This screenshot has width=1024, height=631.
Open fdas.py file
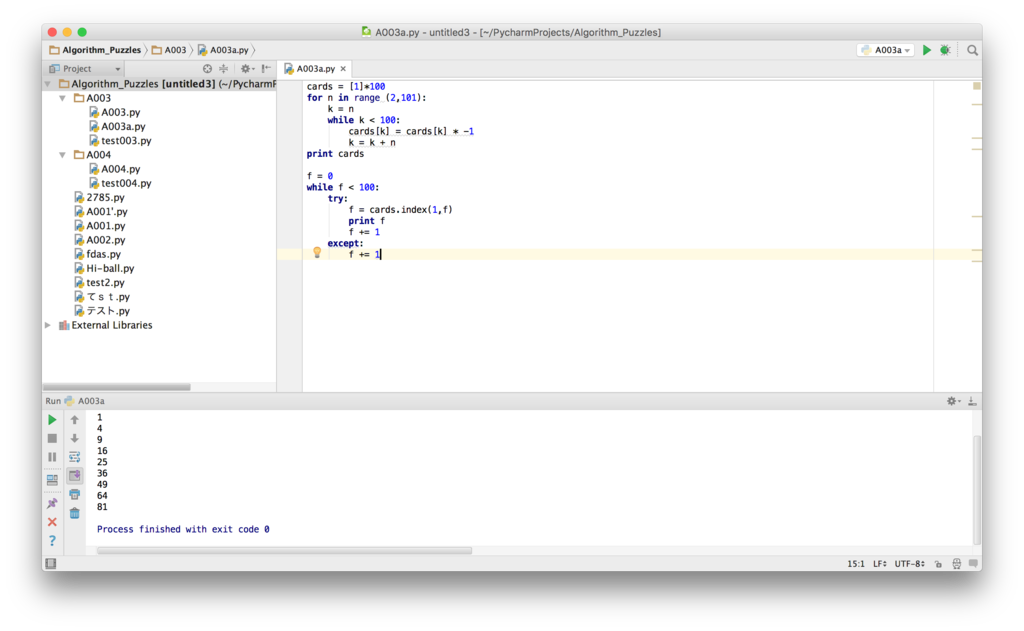97,254
